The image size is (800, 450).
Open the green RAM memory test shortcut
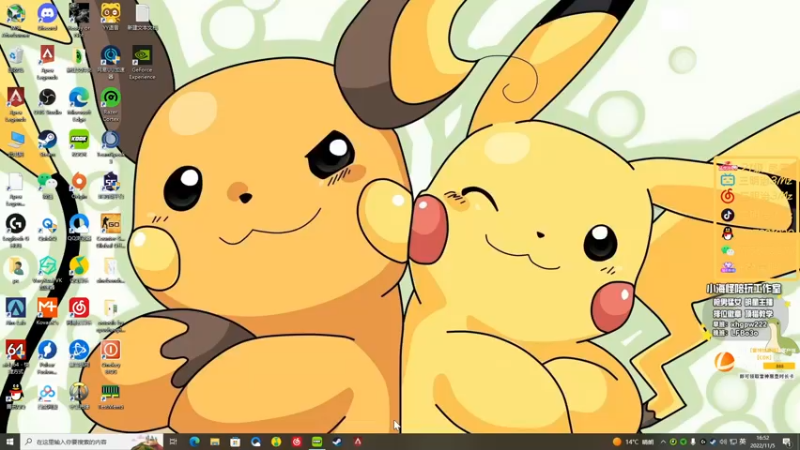pos(110,396)
